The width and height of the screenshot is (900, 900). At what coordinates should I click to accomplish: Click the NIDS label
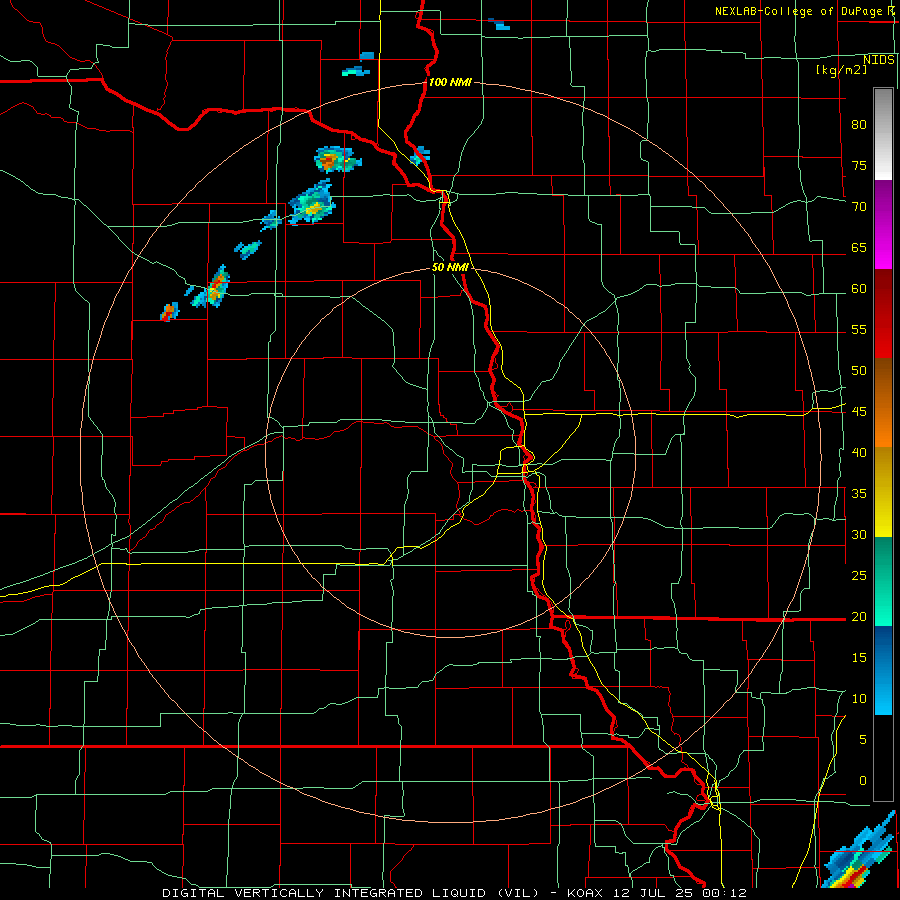pos(879,60)
